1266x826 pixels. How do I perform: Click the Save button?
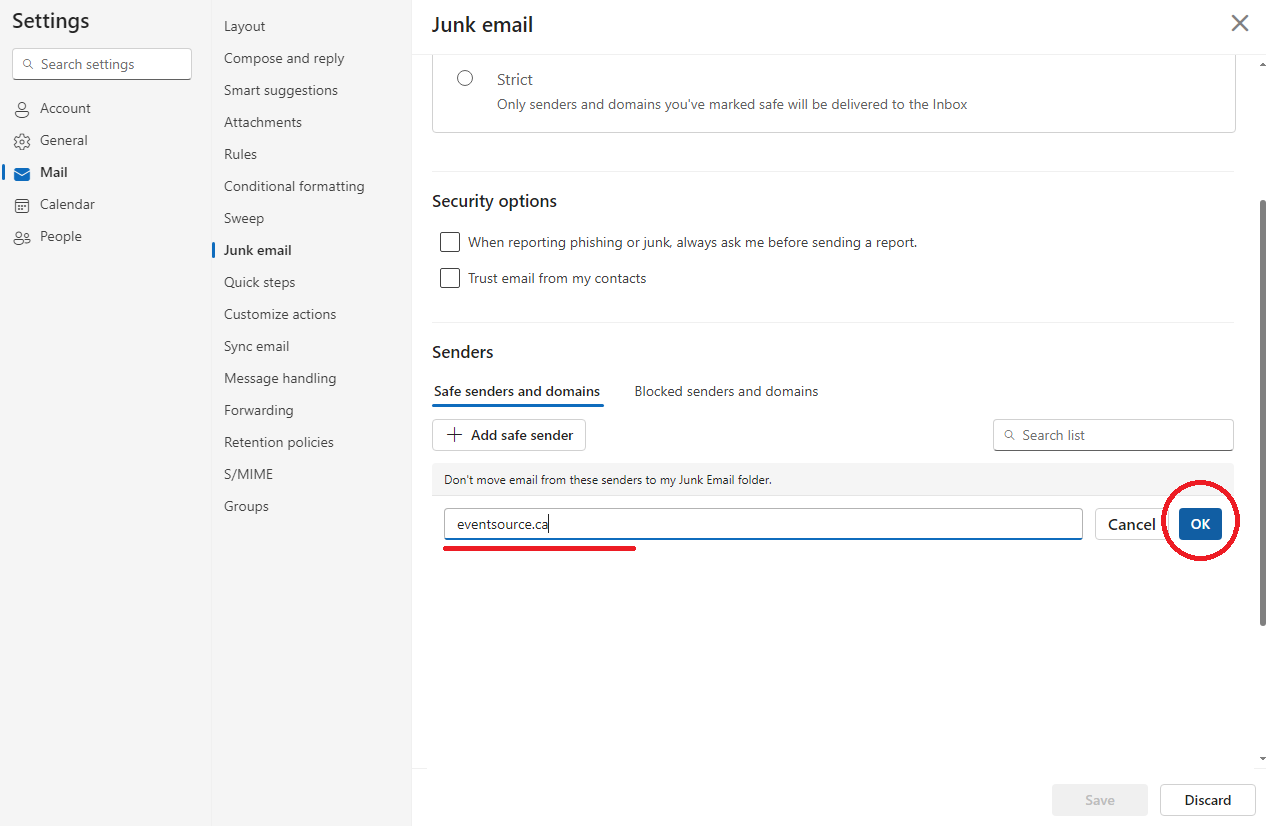[x=1100, y=800]
